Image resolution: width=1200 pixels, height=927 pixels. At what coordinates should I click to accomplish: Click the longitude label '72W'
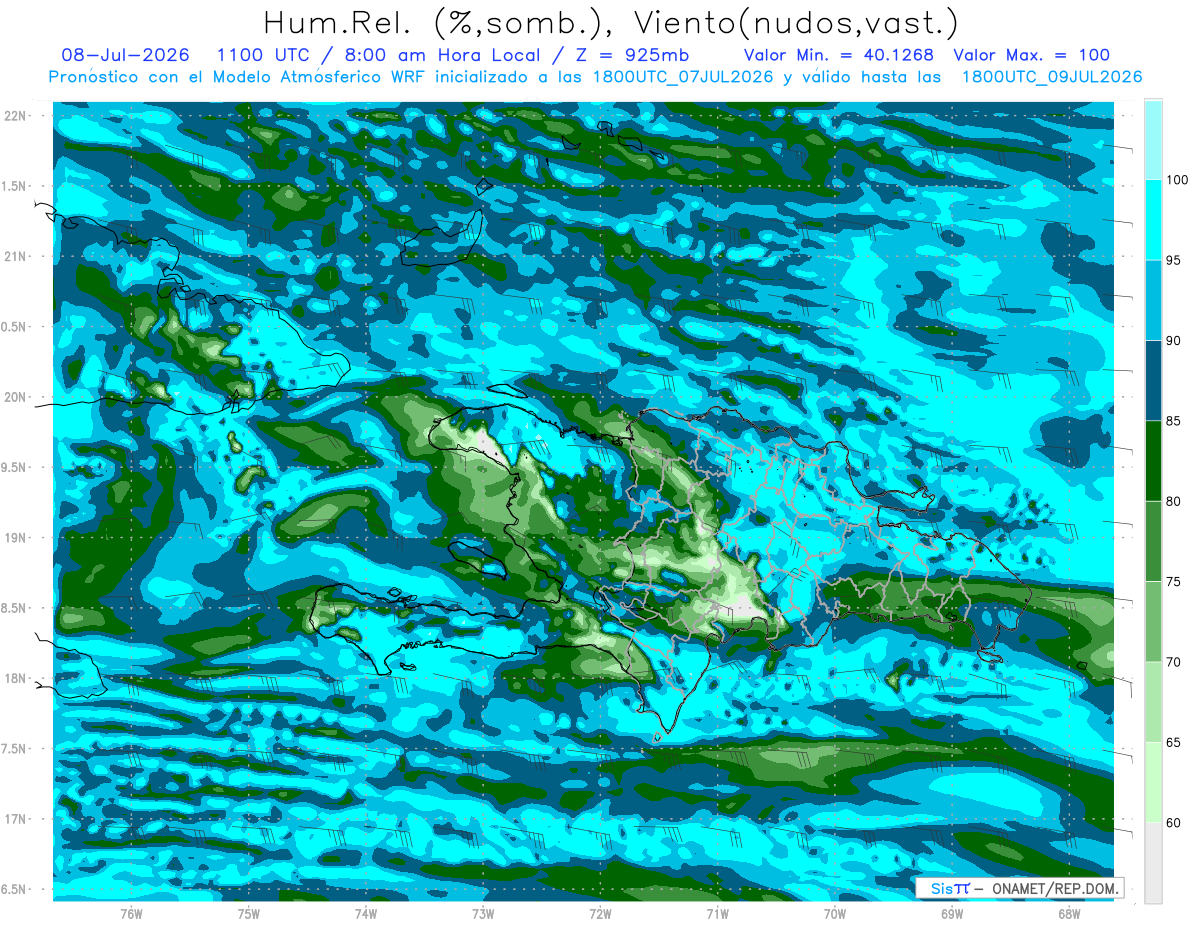601,913
